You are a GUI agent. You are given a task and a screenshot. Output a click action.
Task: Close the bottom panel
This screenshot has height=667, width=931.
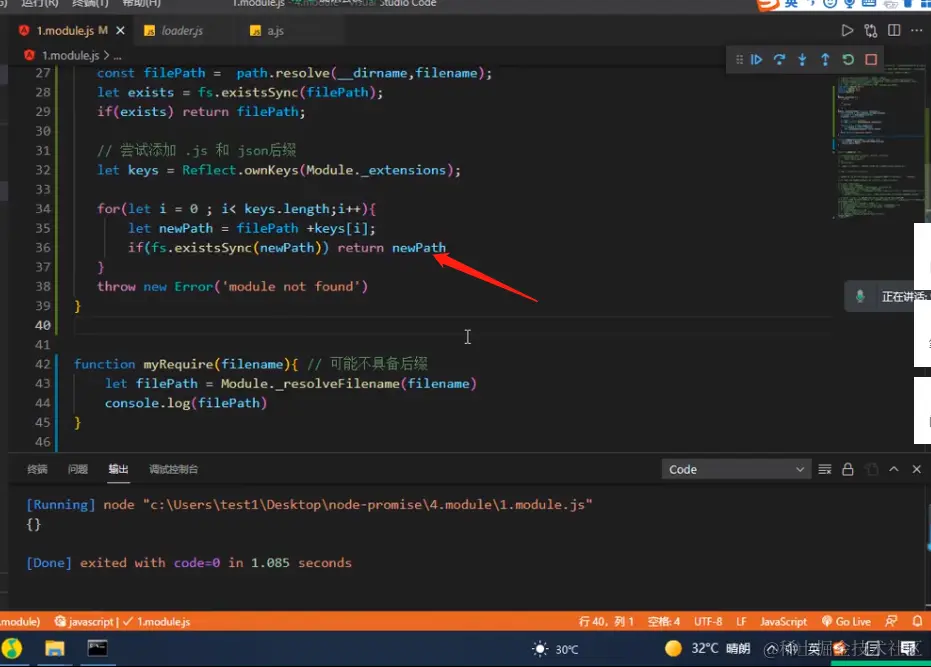click(x=917, y=469)
